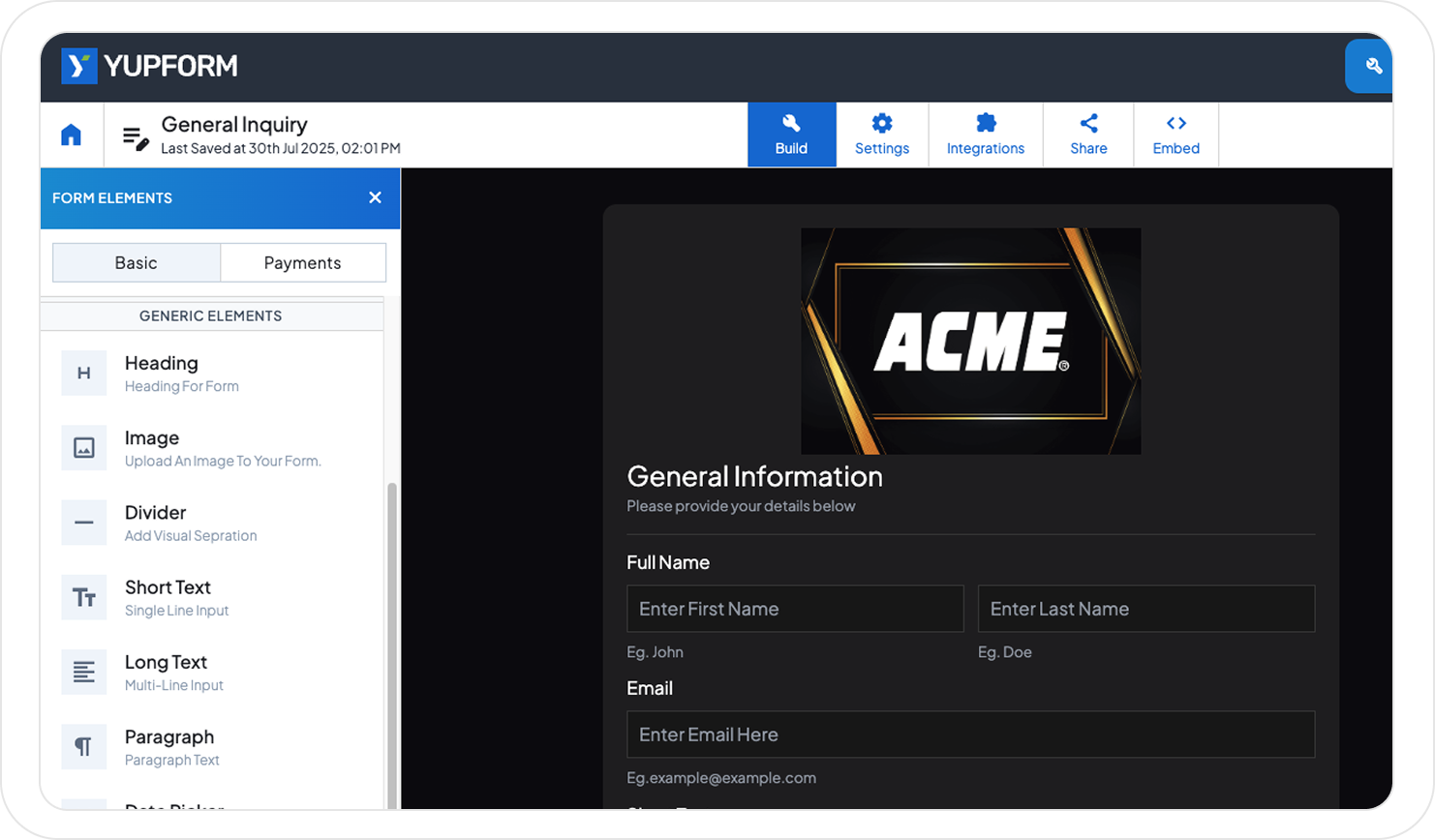The width and height of the screenshot is (1435, 840).
Task: Click the General Information heading
Action: click(754, 476)
